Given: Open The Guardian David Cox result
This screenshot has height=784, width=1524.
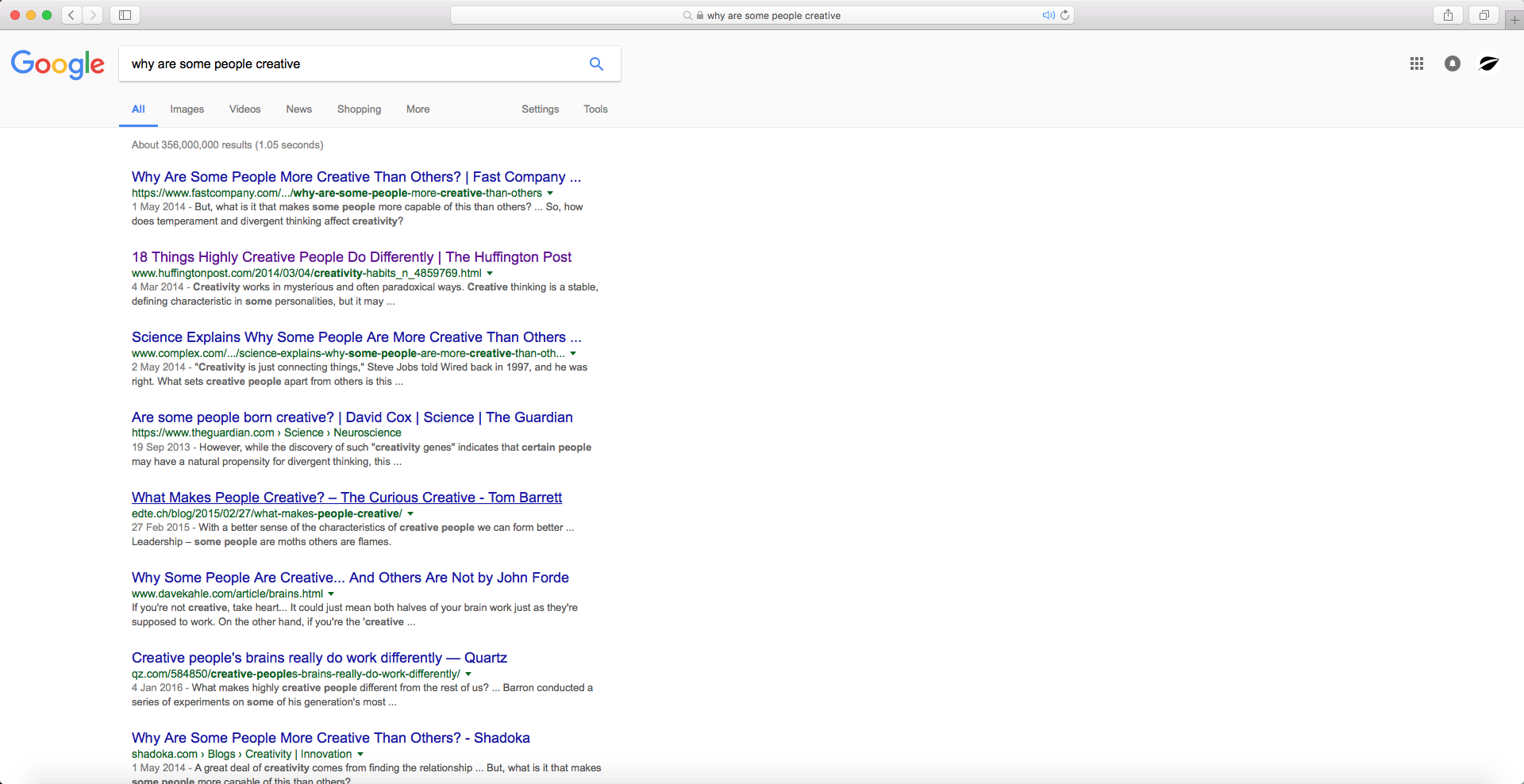Looking at the screenshot, I should [x=352, y=417].
